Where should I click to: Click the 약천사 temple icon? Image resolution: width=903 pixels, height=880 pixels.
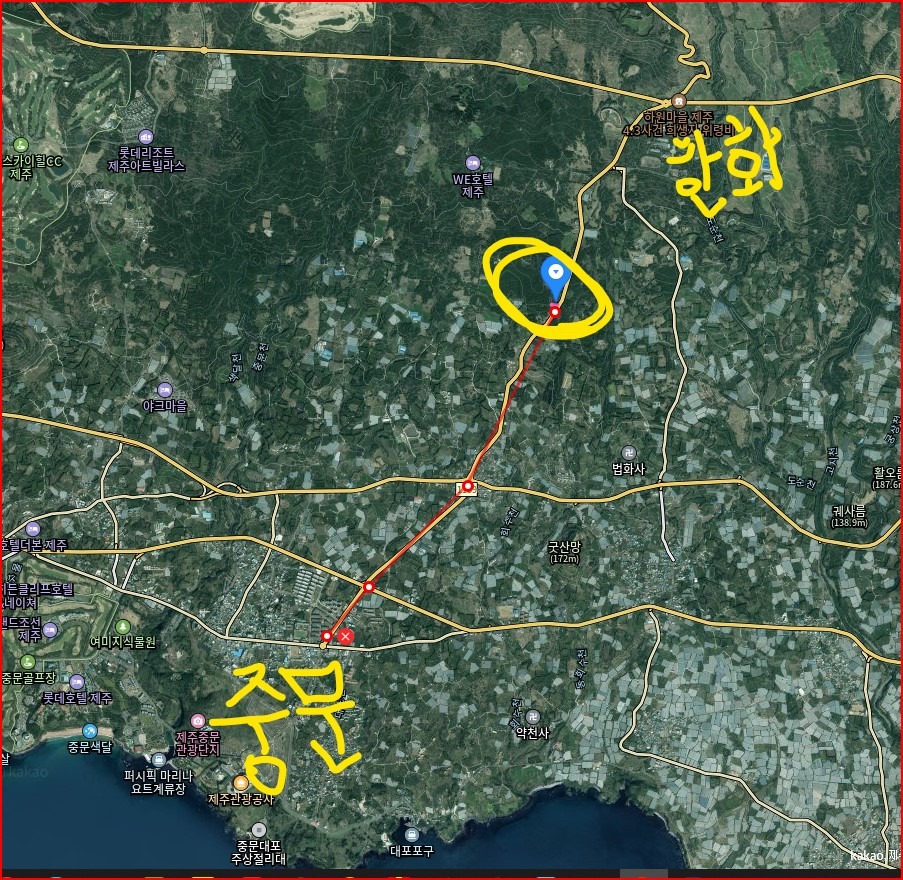[533, 716]
